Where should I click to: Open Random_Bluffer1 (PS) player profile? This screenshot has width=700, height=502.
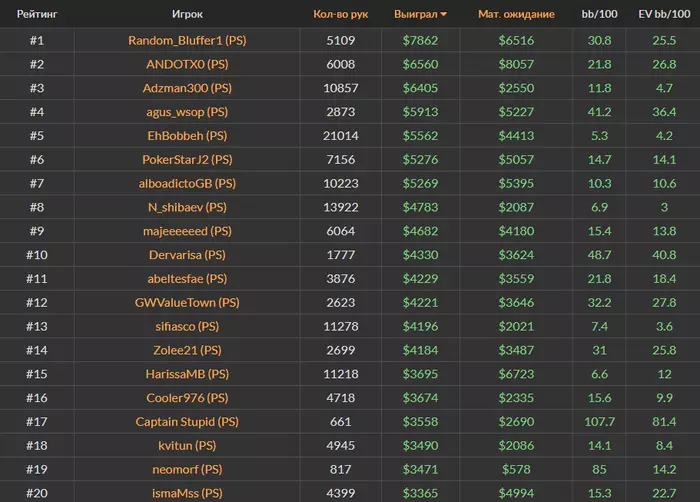187,41
